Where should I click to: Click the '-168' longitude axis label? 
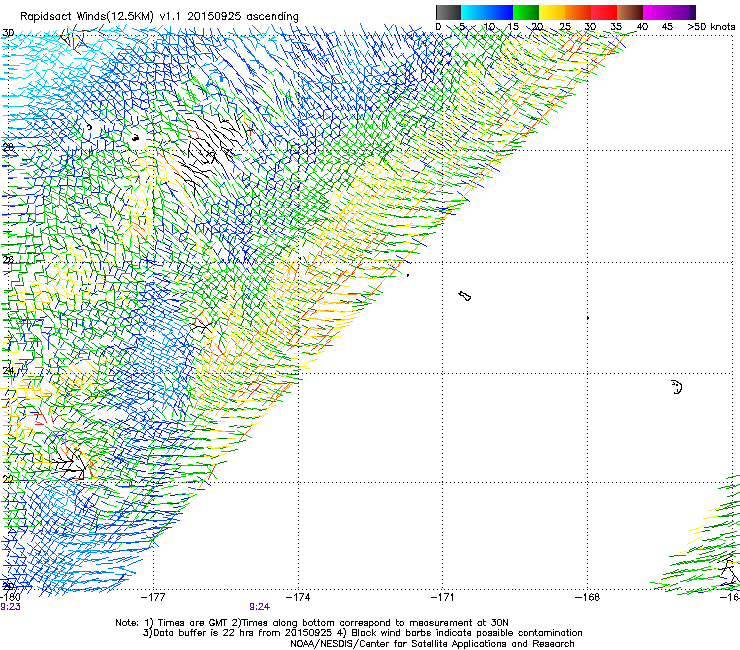click(587, 598)
